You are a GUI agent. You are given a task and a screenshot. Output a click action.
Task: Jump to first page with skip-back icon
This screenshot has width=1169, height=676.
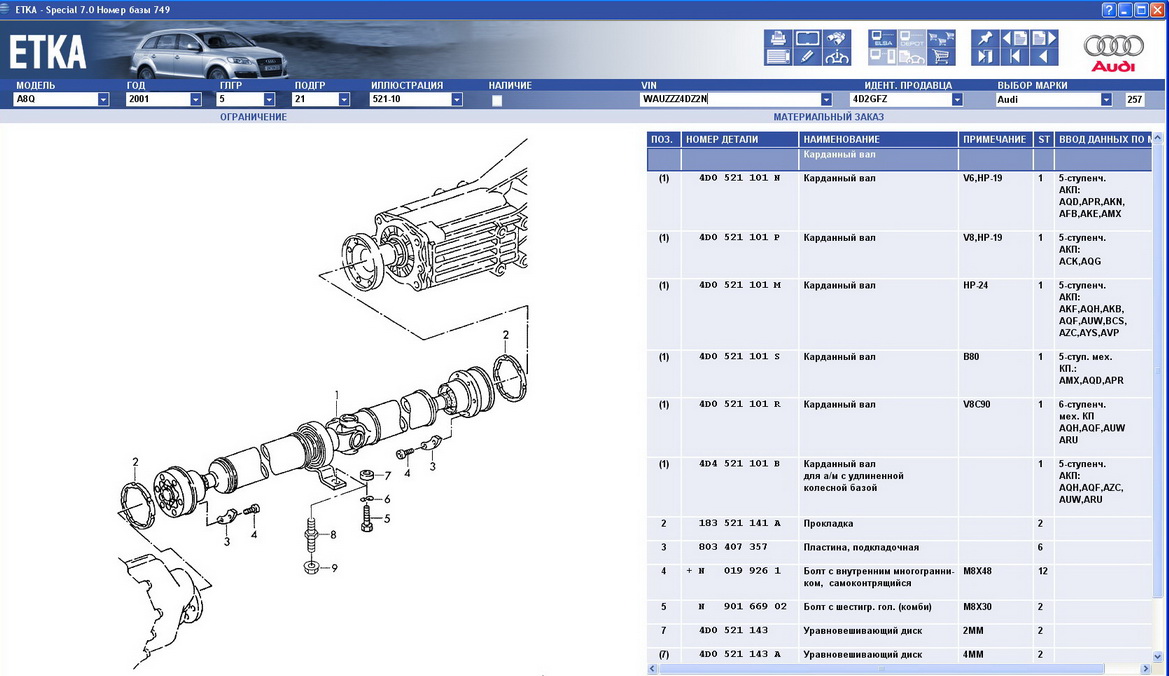point(1014,57)
